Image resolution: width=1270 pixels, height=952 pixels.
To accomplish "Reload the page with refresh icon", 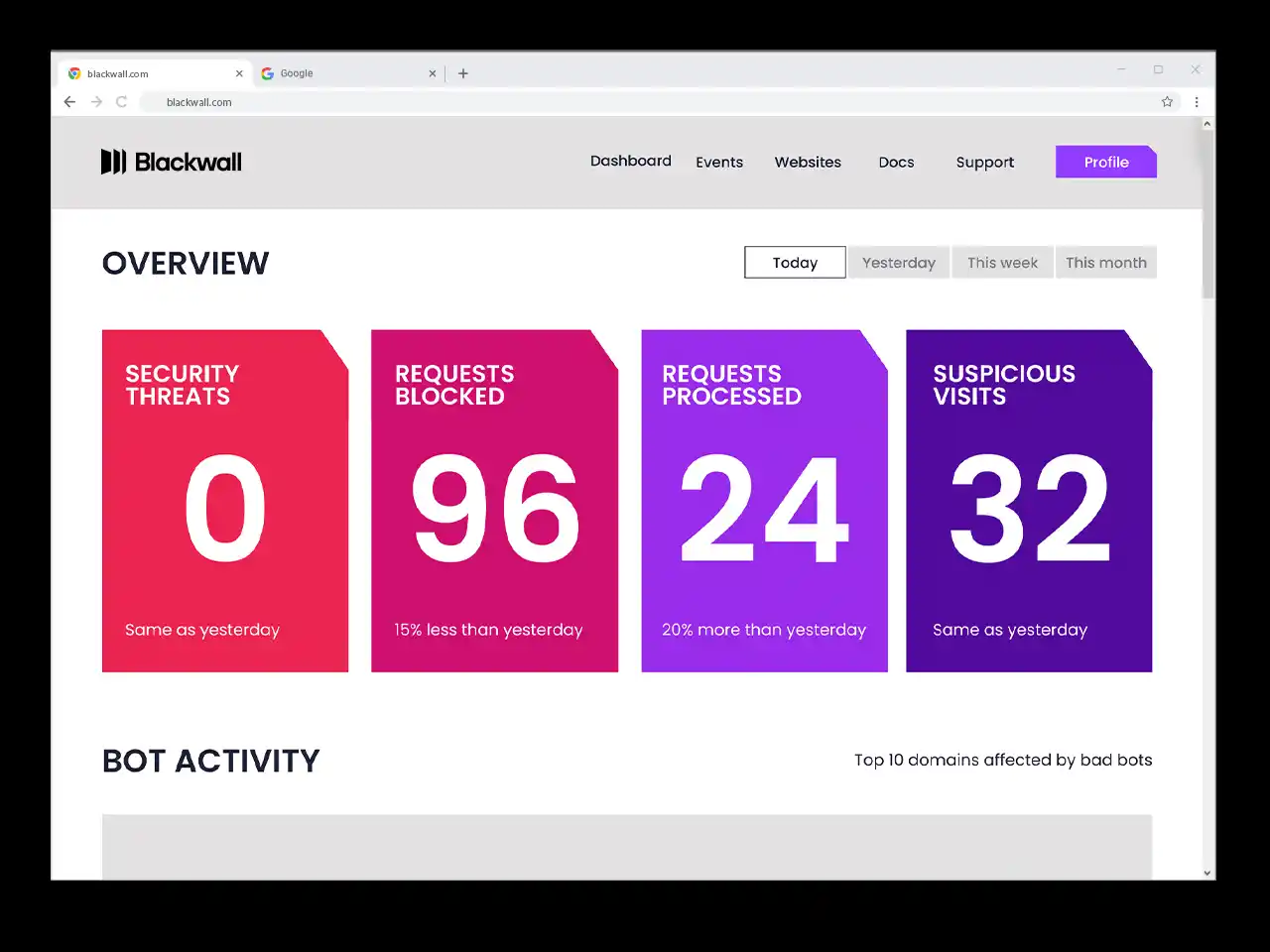I will [121, 102].
